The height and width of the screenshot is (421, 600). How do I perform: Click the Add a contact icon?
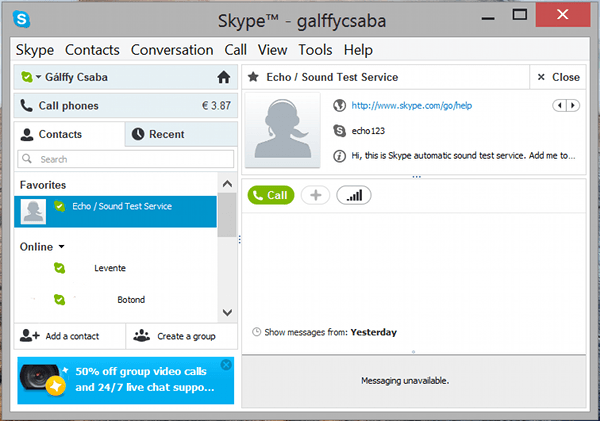tap(29, 336)
